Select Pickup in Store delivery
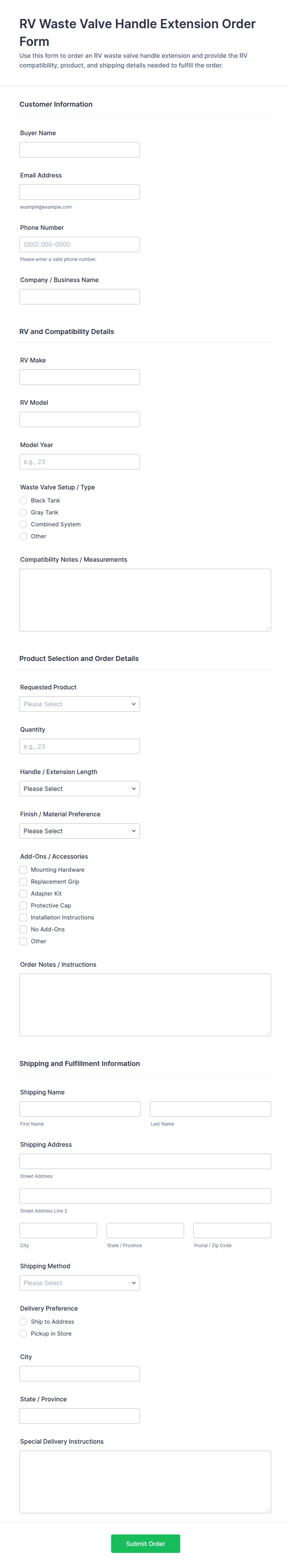Screen dimensions: 288x1568 tap(23, 1333)
